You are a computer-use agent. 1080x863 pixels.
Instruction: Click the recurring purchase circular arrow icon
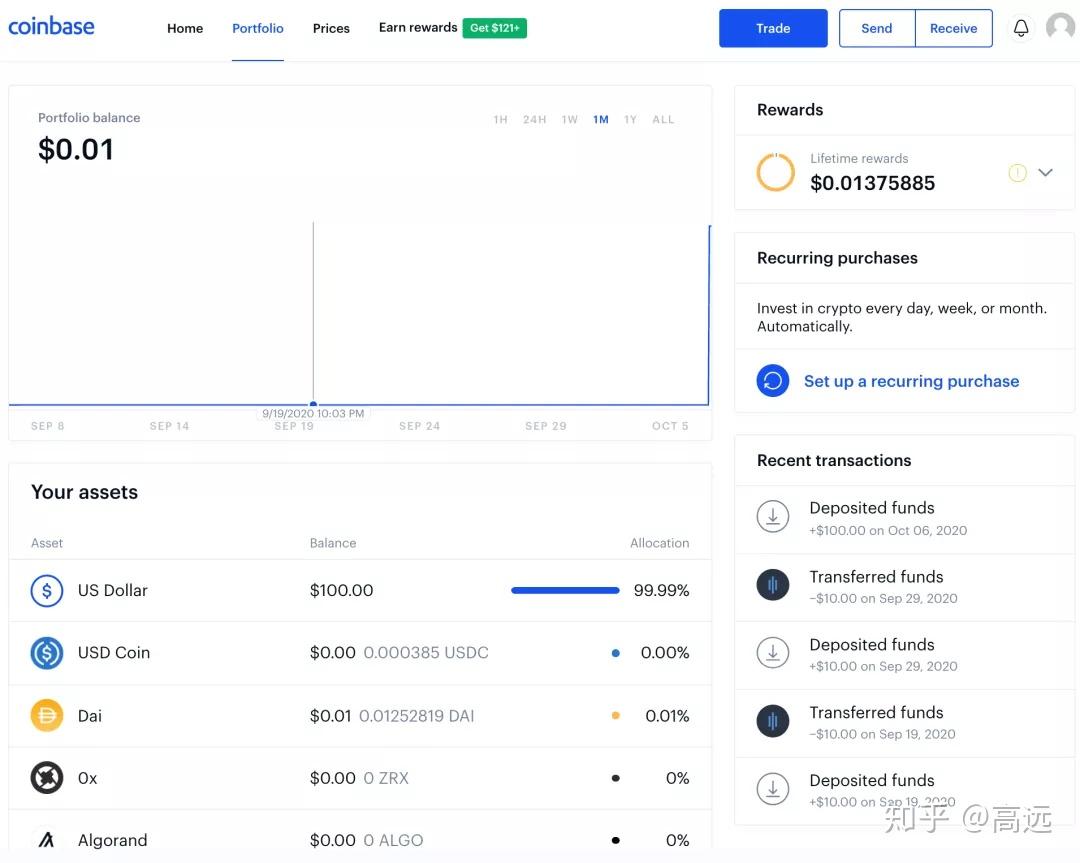coord(773,381)
